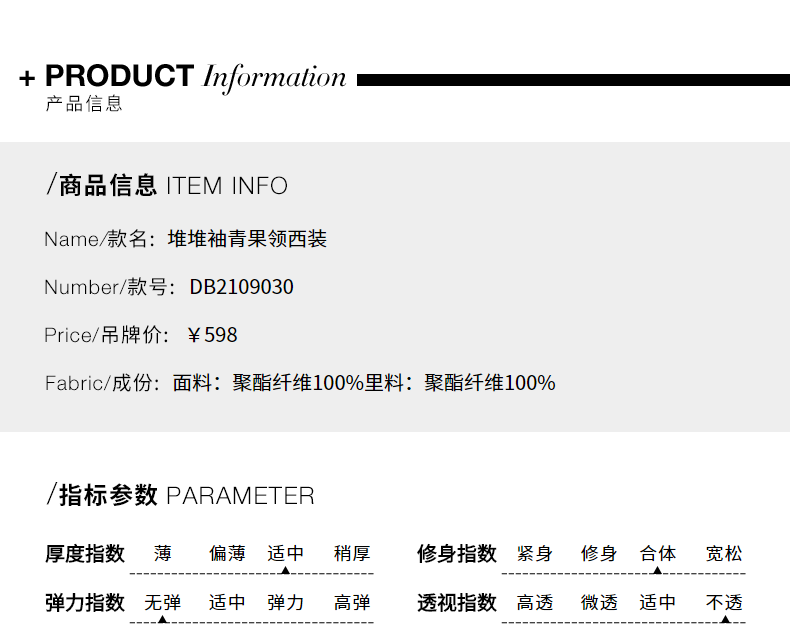Select the 宽松 fit option
790x629 pixels.
pos(724,553)
